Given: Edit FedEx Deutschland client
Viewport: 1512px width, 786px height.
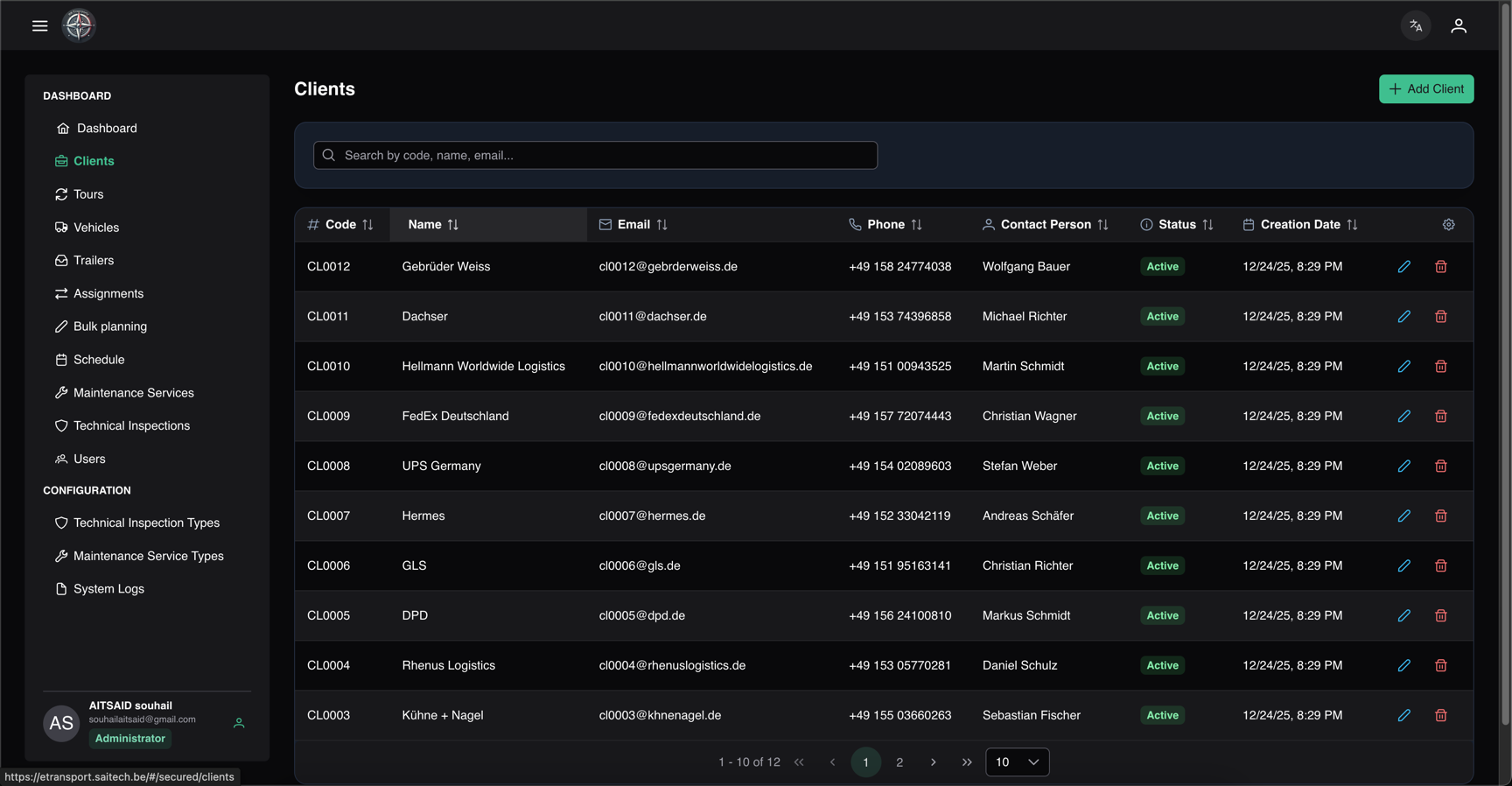Looking at the screenshot, I should click(1404, 417).
